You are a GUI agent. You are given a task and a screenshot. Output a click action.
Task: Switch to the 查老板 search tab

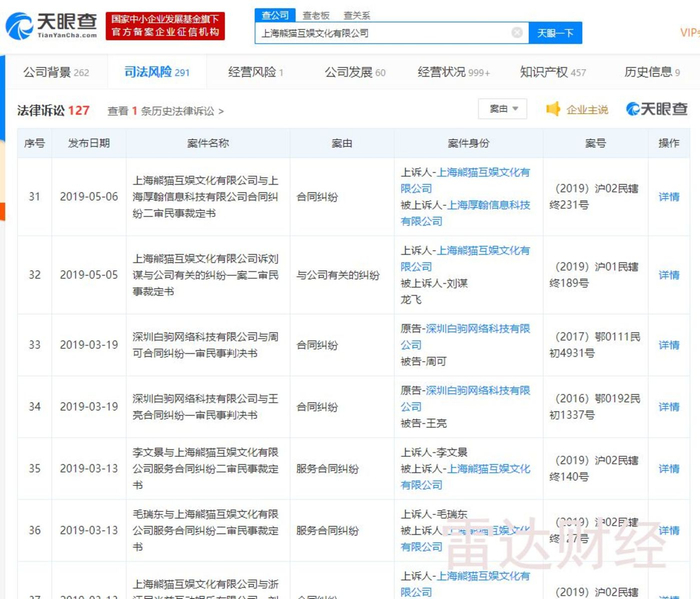[x=316, y=15]
